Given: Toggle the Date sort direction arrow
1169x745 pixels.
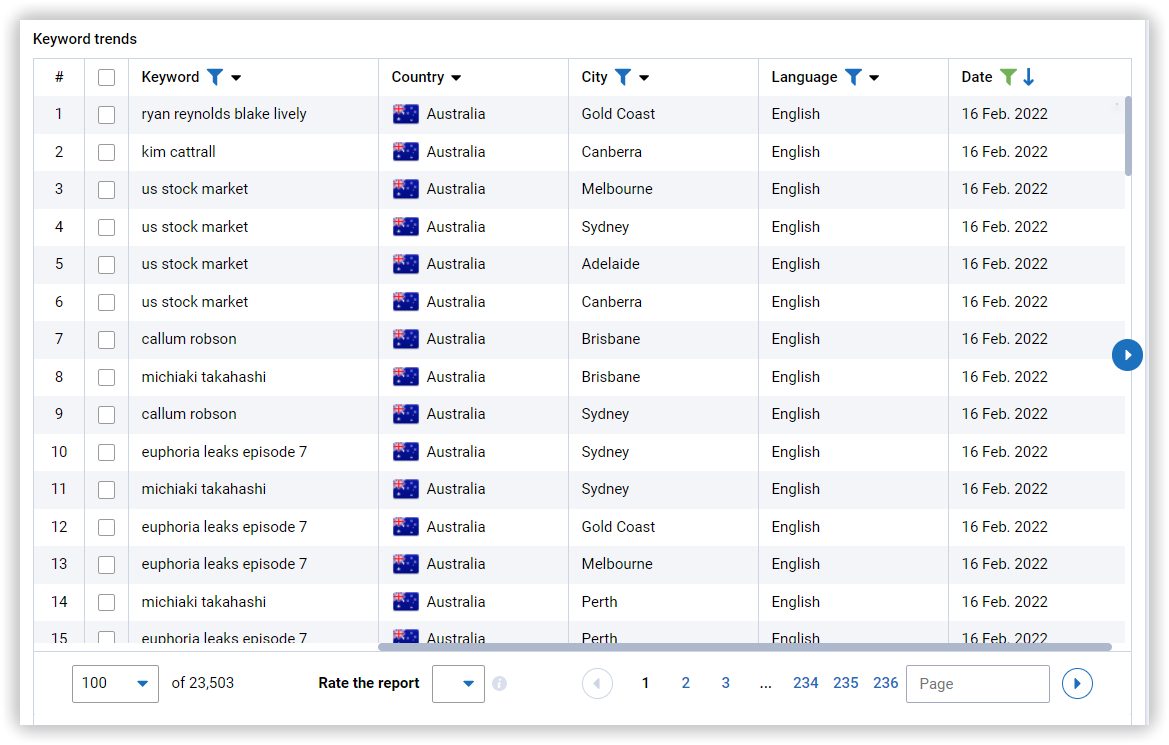Looking at the screenshot, I should [x=1029, y=77].
